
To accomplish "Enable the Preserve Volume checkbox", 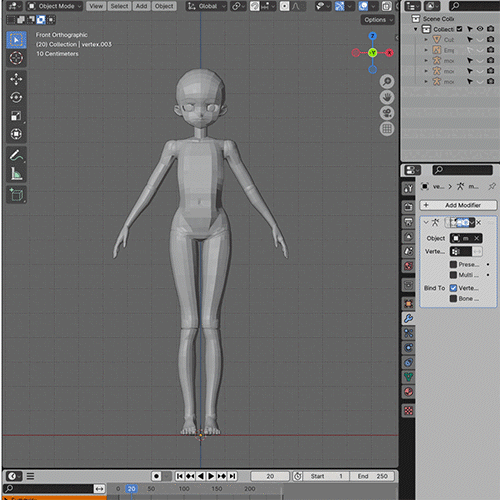I will point(453,264).
